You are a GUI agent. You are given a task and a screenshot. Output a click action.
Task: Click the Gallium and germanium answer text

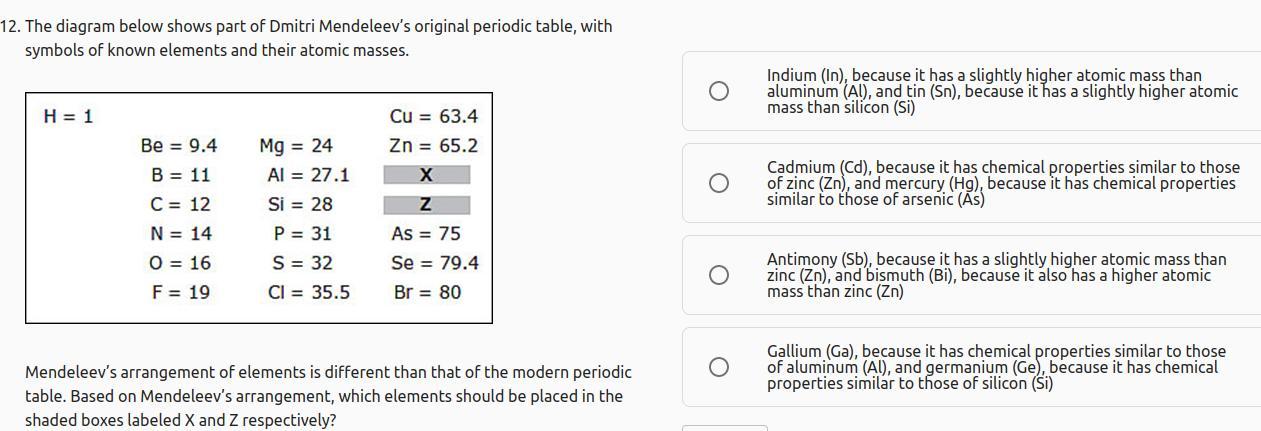995,367
